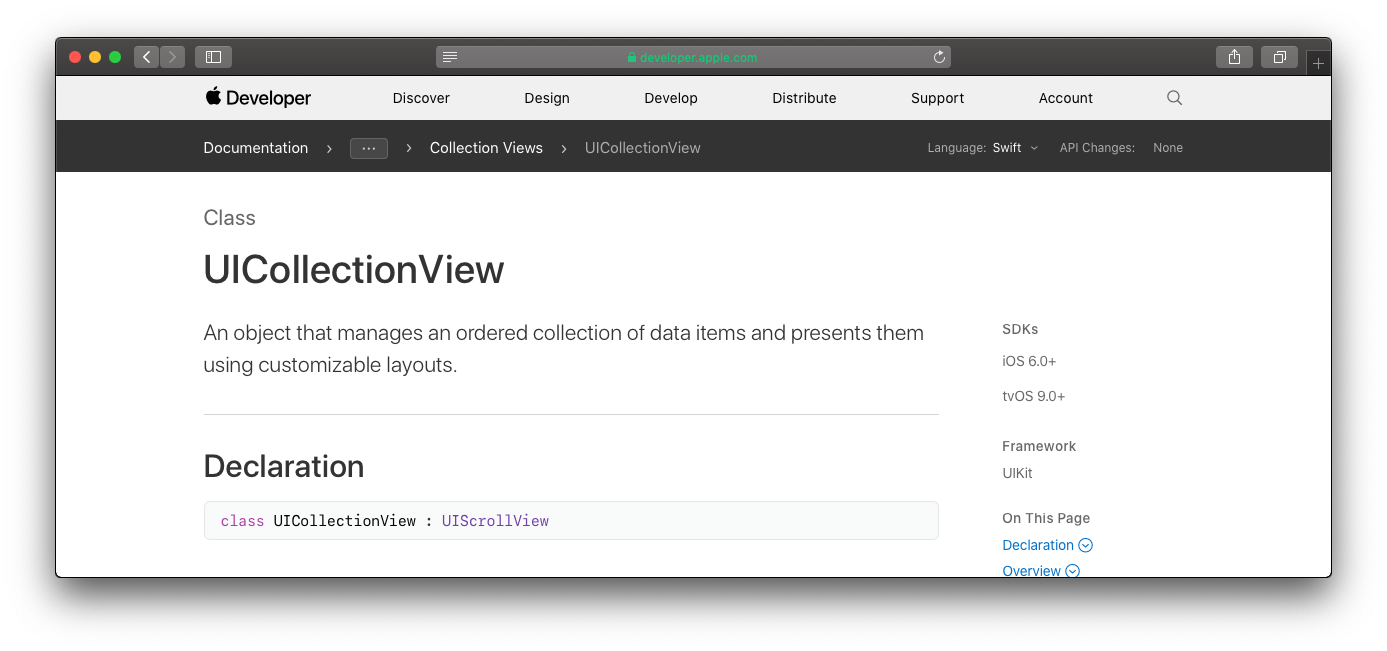Show the tab overview in Safari
This screenshot has width=1387, height=651.
pos(1280,57)
